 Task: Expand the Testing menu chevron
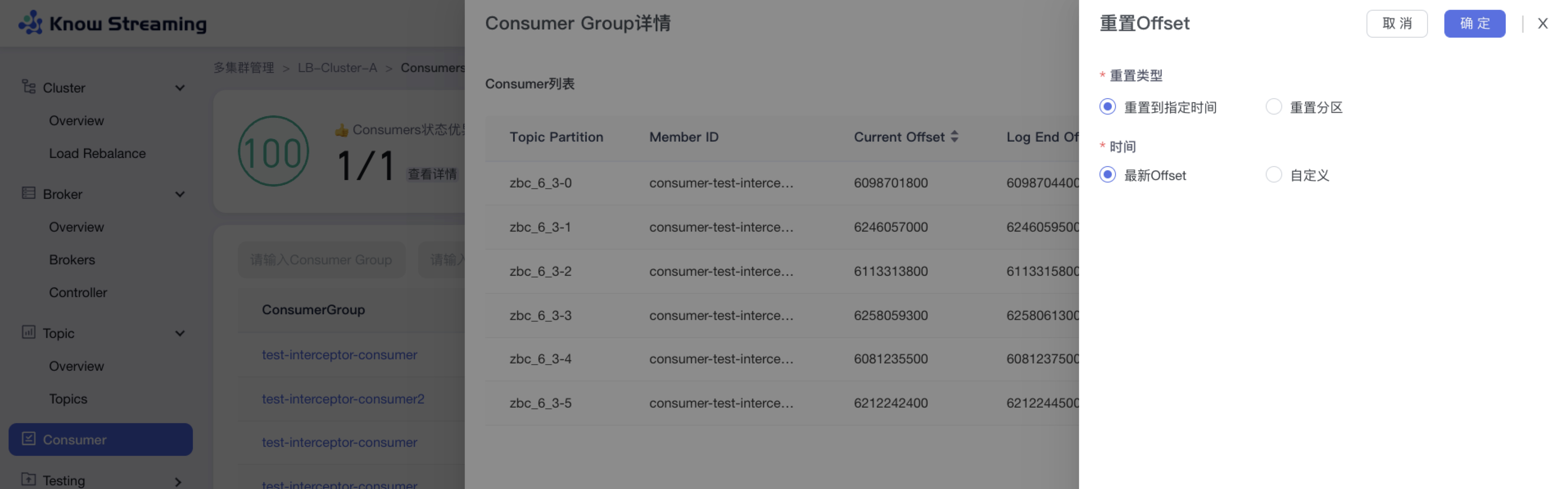[x=178, y=481]
